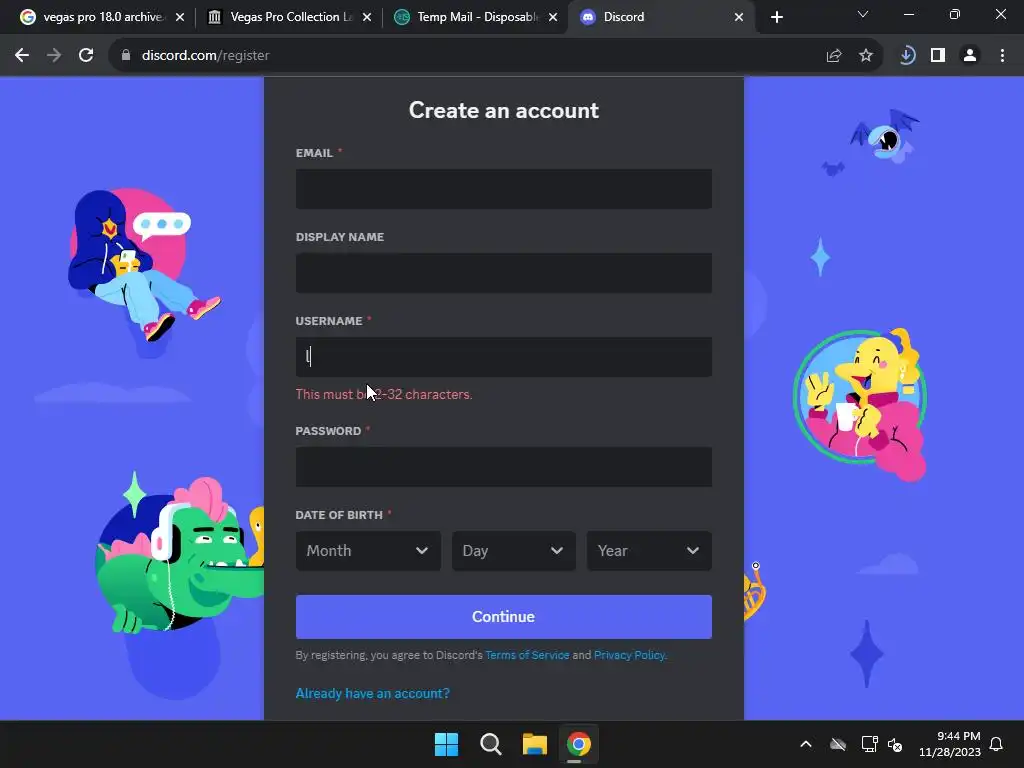The height and width of the screenshot is (768, 1024).
Task: Open the Privacy Policy link
Action: (630, 655)
